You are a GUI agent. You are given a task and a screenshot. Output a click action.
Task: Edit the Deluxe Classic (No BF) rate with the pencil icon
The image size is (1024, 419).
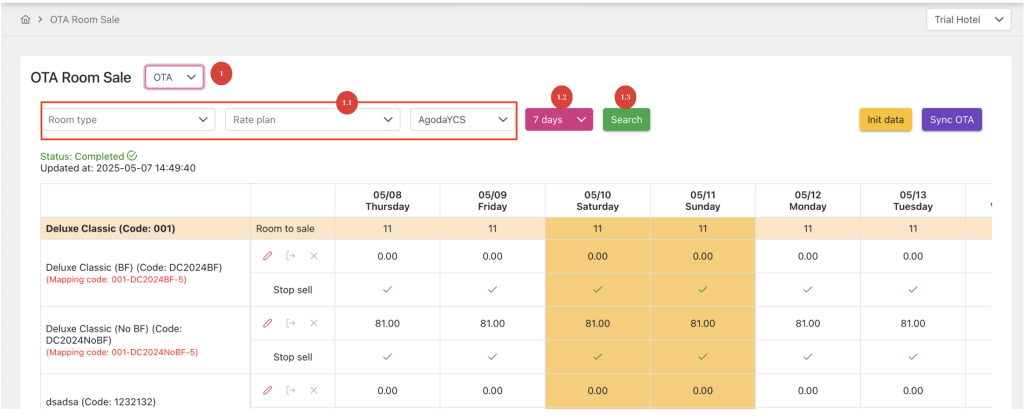coord(267,323)
